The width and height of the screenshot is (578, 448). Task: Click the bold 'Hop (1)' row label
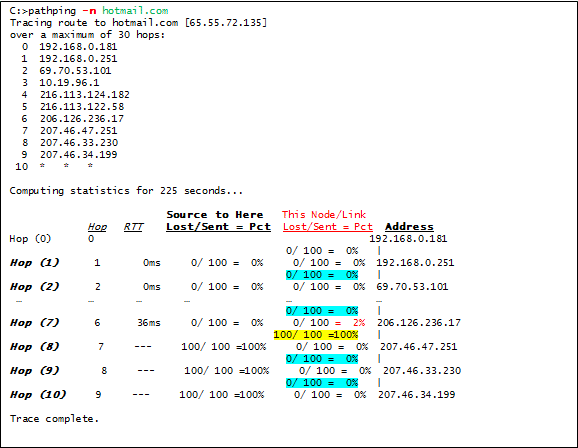pos(34,263)
